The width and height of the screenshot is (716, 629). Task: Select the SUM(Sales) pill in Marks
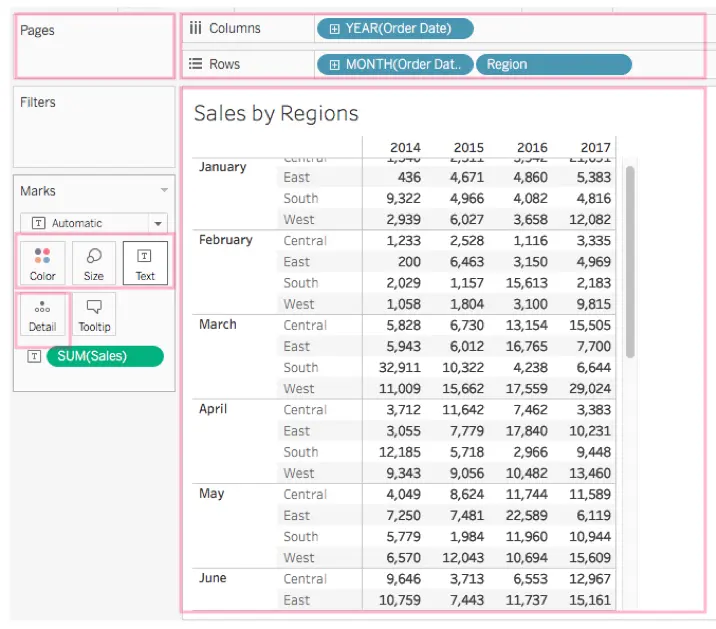pyautogui.click(x=105, y=356)
